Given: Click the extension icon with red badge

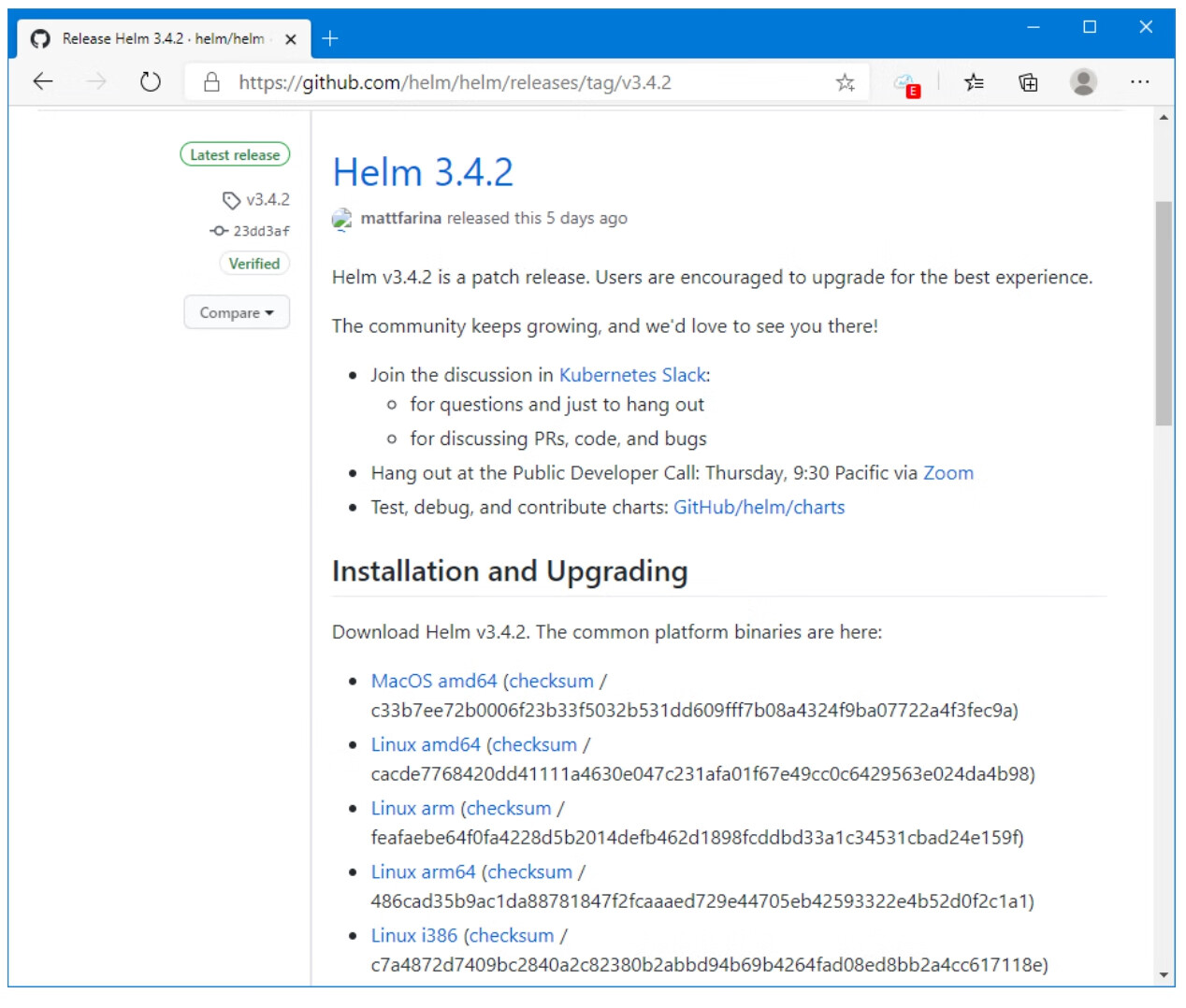Looking at the screenshot, I should 905,84.
